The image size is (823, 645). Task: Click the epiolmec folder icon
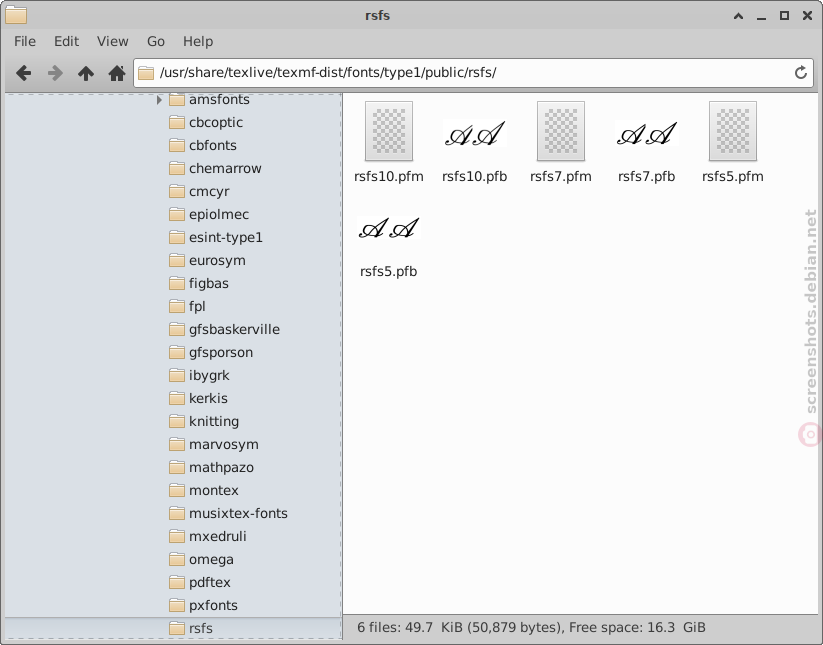(177, 215)
